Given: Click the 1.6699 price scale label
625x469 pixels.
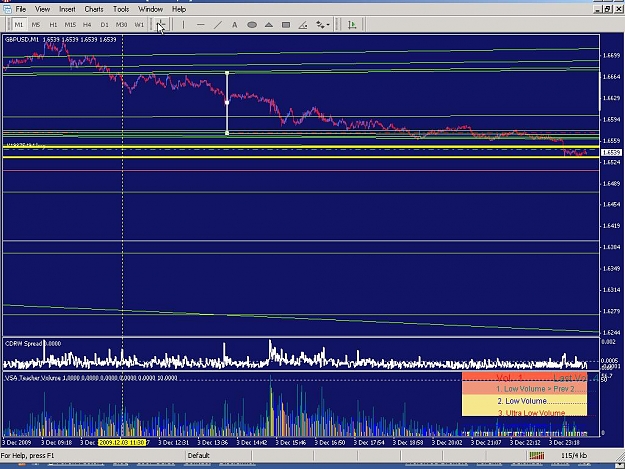Looking at the screenshot, I should (612, 55).
